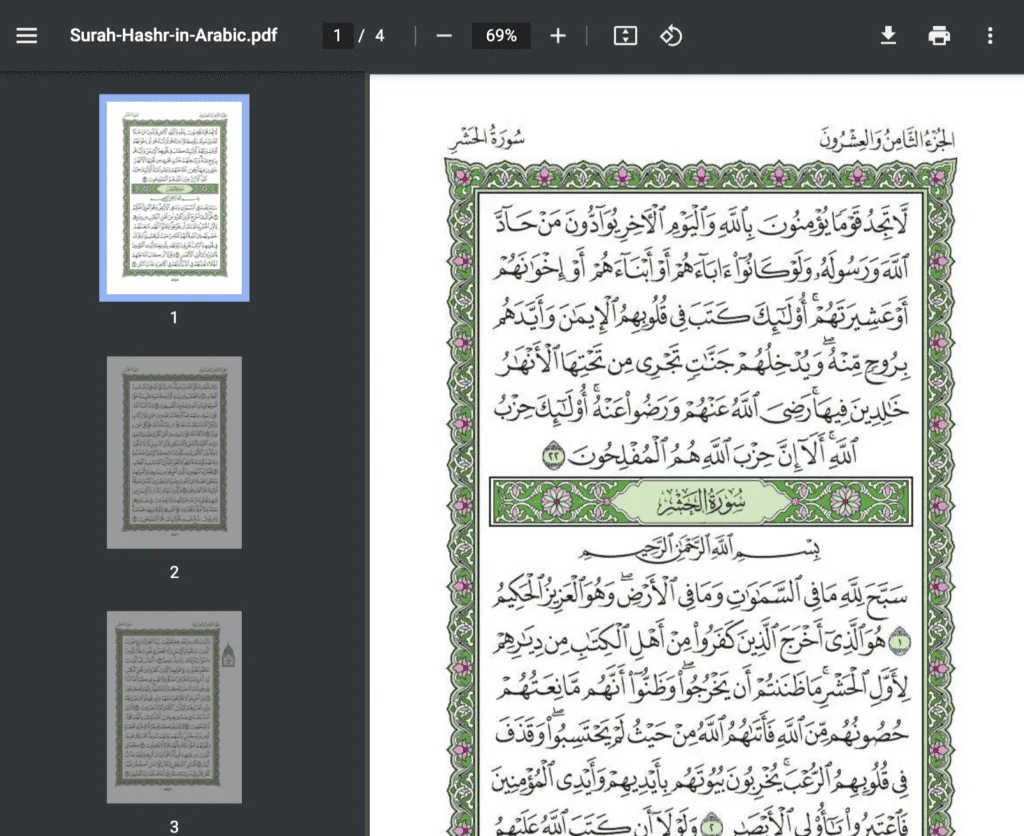This screenshot has width=1024, height=836.
Task: Click the total page count 4
Action: click(379, 35)
